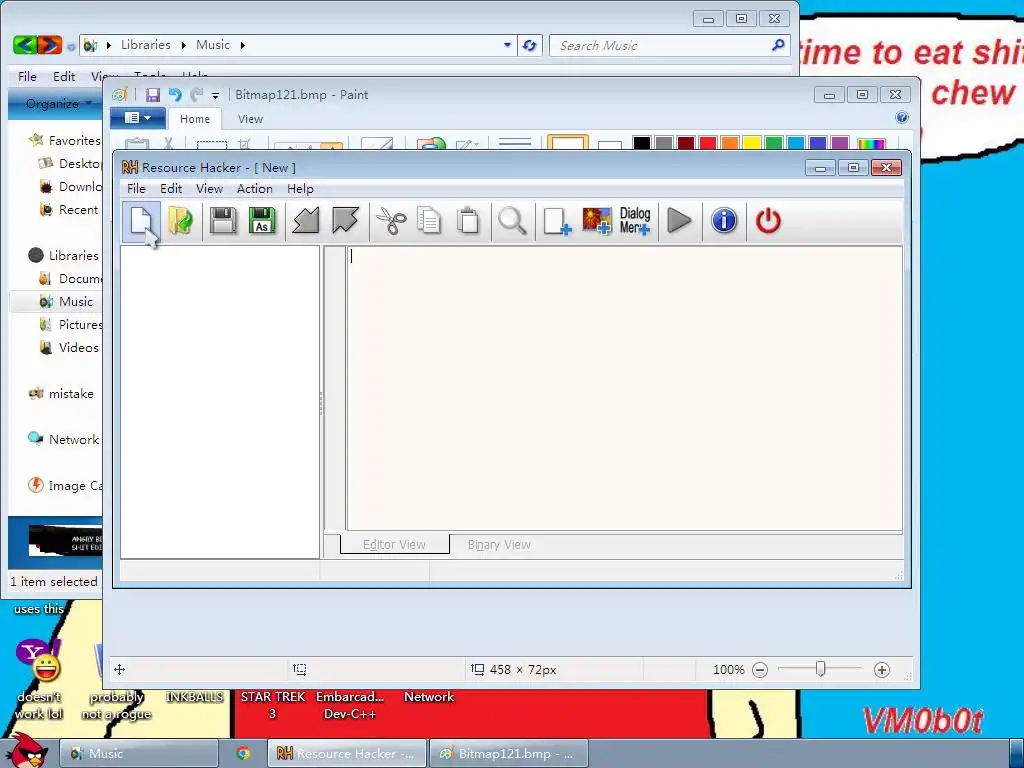
Task: Pick the black color swatch in Paint
Action: pos(641,142)
